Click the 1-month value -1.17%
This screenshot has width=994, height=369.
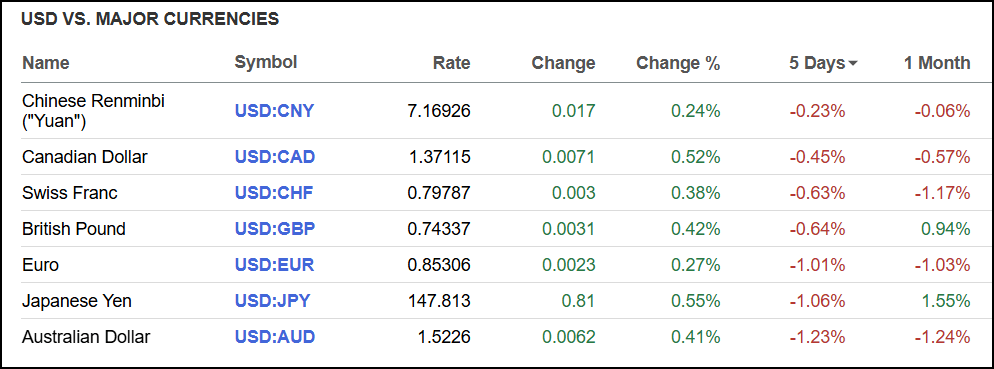(942, 193)
